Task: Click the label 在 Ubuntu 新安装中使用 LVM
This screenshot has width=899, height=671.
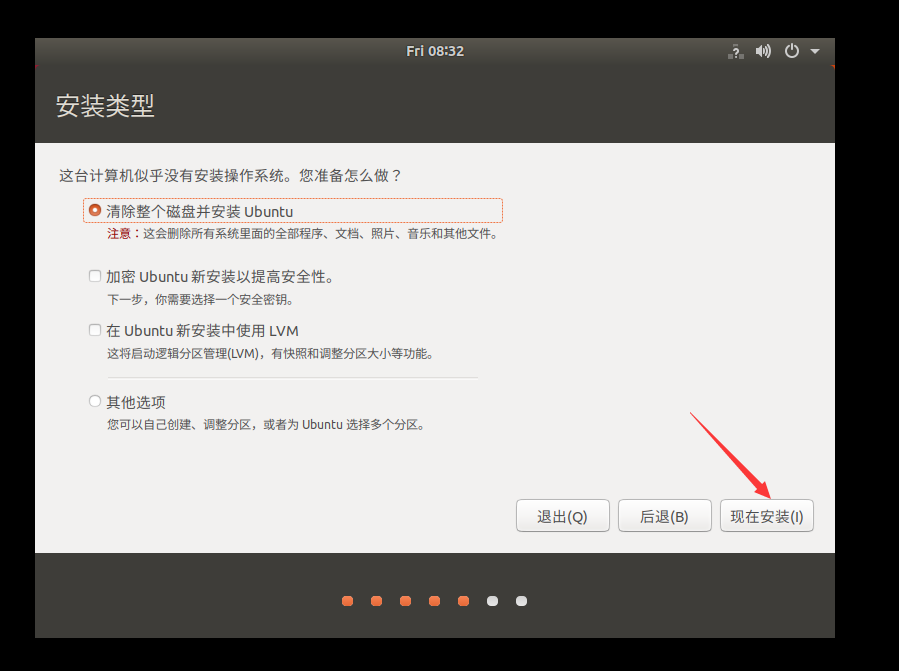Action: click(x=202, y=331)
